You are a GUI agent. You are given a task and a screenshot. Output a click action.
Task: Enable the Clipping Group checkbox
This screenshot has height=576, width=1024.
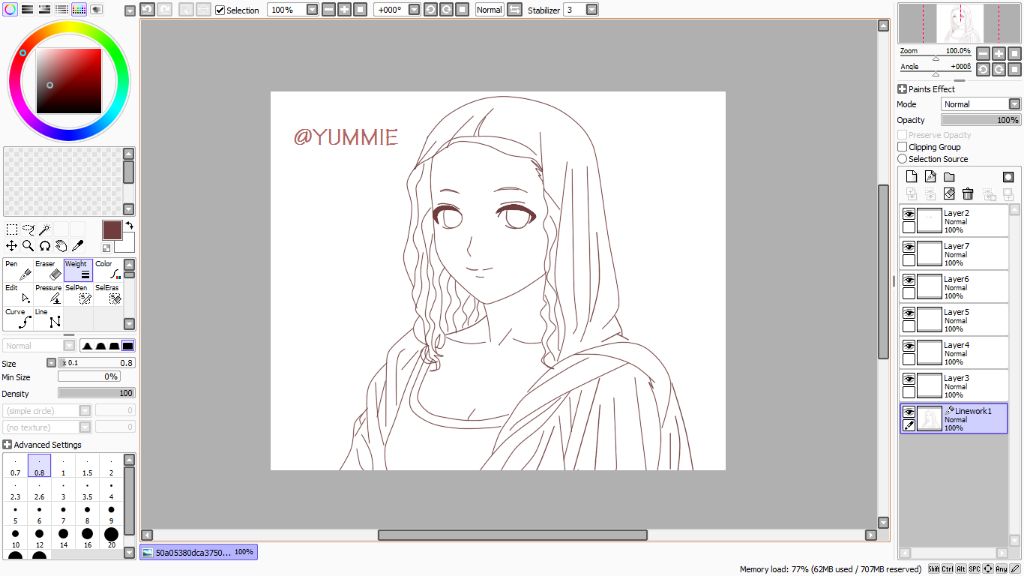902,147
